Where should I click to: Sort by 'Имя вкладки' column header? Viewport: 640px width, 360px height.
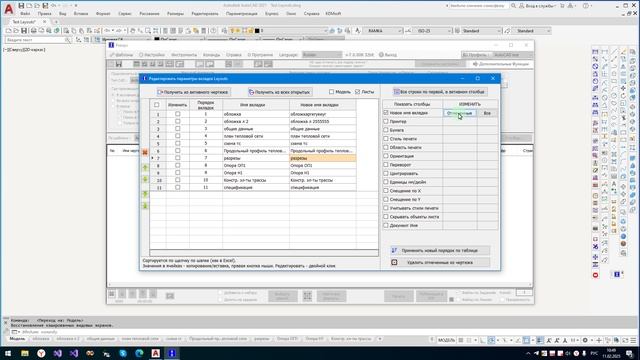[256, 105]
